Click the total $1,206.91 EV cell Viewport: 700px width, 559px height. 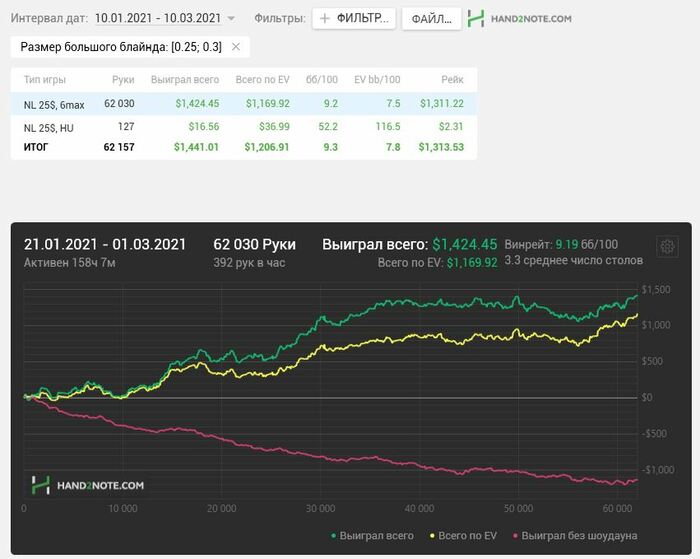point(267,147)
